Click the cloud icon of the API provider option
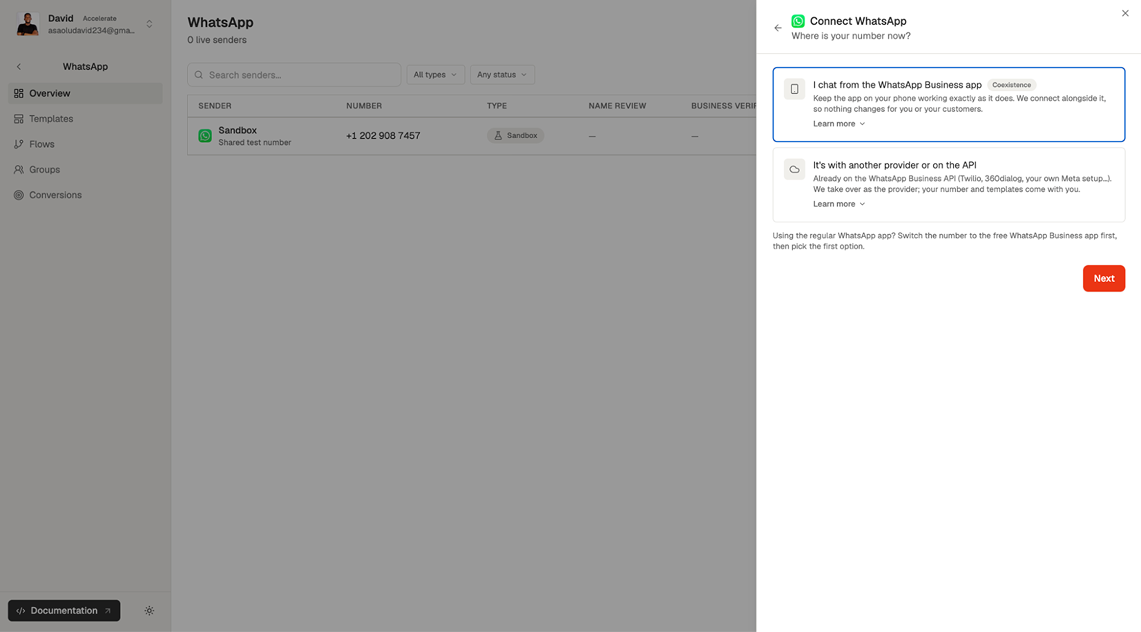1141x632 pixels. point(794,169)
